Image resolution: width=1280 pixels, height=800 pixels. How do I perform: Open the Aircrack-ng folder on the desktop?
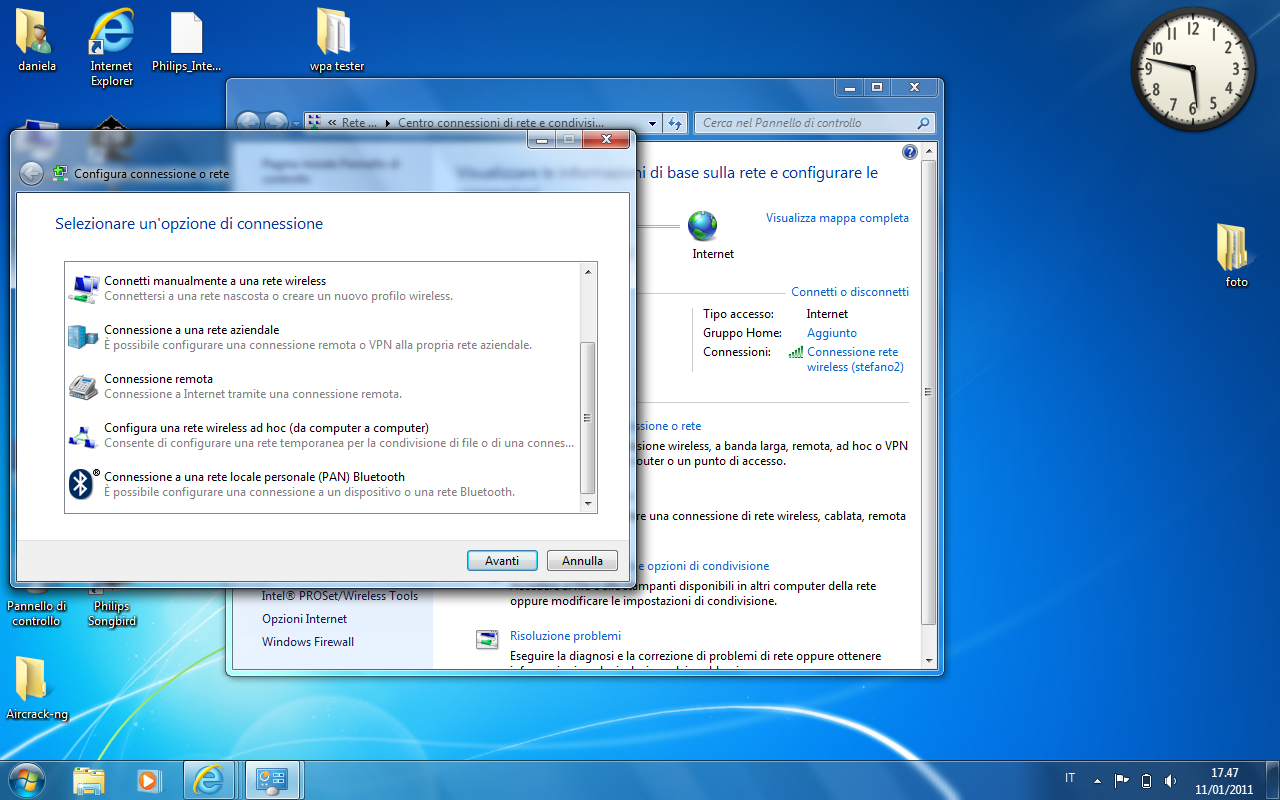coord(37,689)
